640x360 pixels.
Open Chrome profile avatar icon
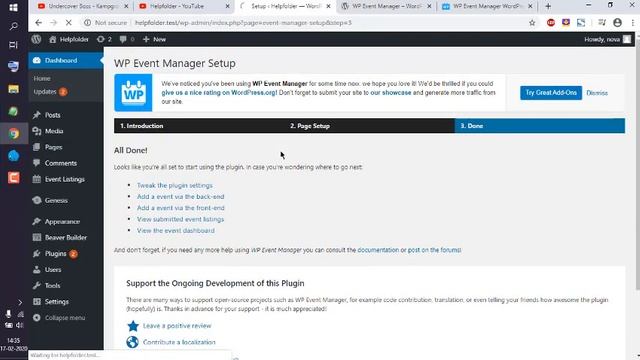click(x=617, y=23)
